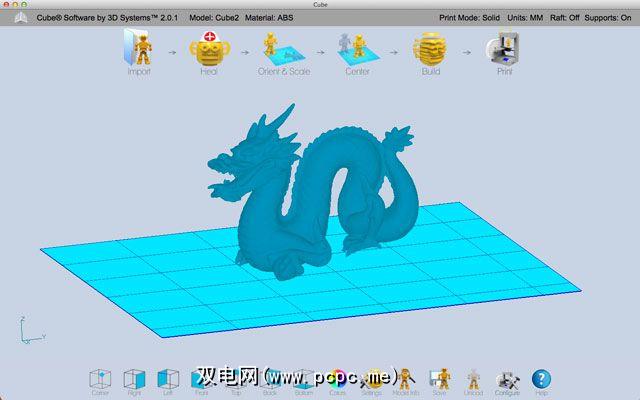
Task: Click the Units: MM label
Action: [525, 18]
